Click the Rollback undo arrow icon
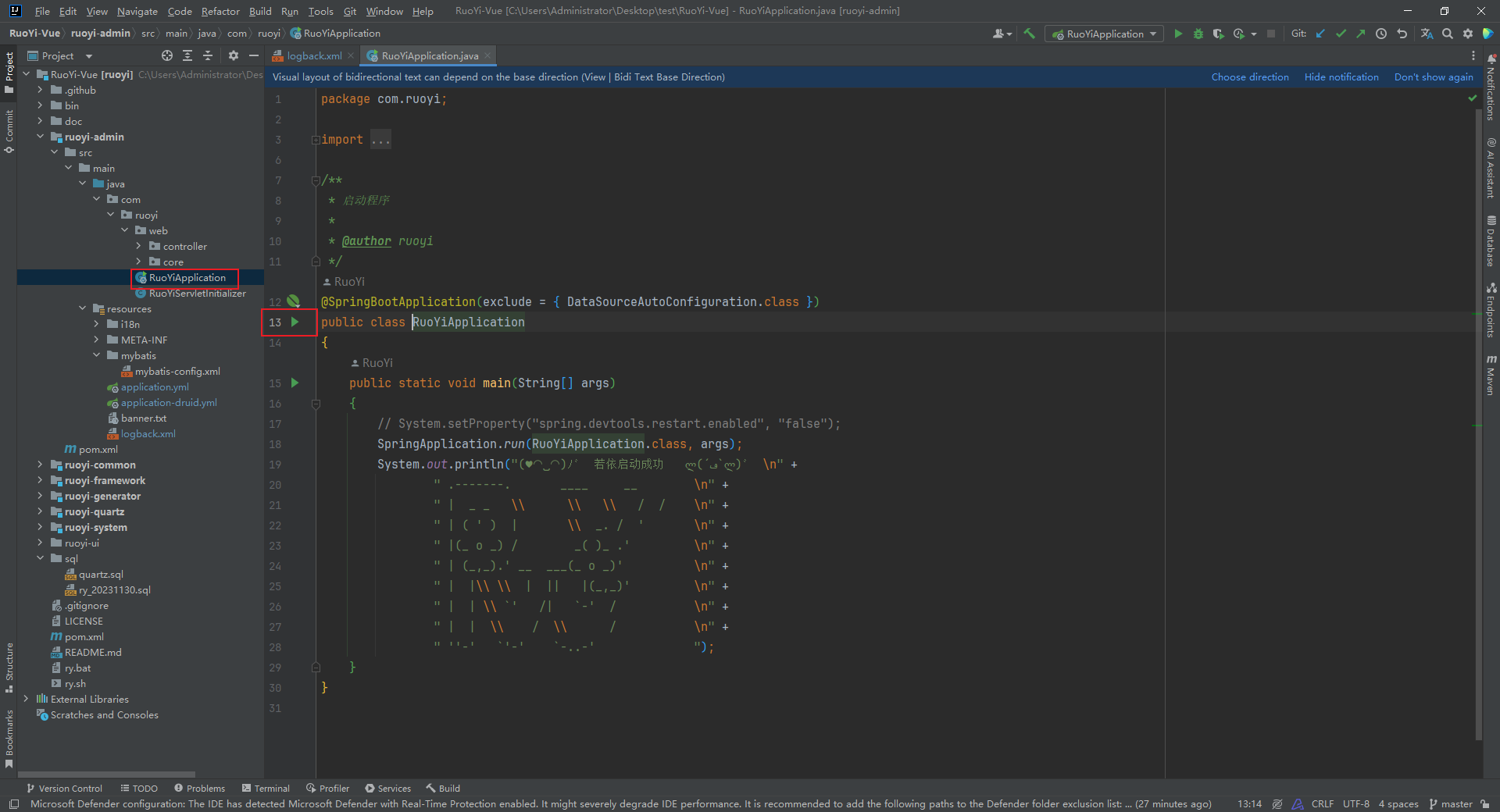Viewport: 1500px width, 812px height. pyautogui.click(x=1402, y=34)
